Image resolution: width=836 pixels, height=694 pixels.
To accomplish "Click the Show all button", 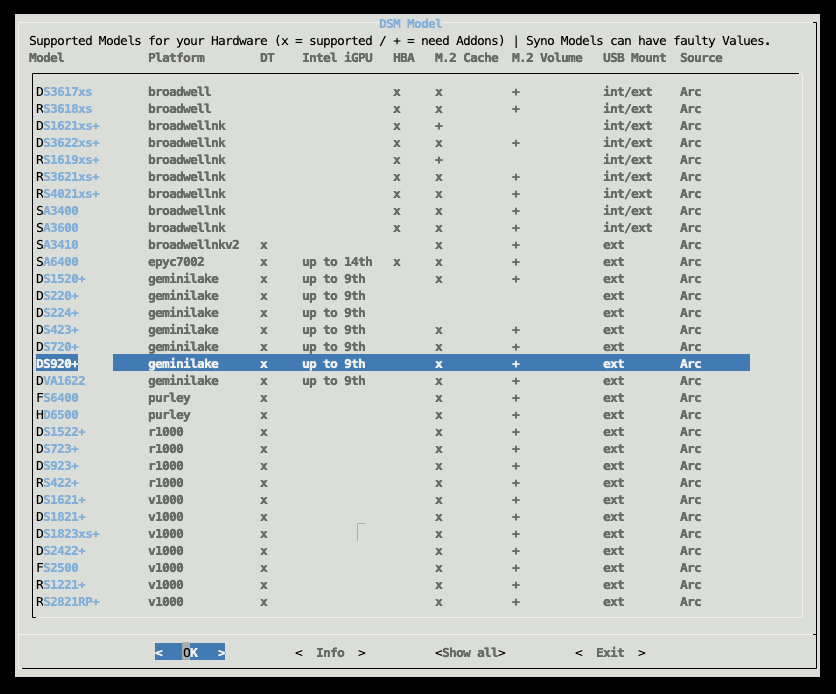I will click(x=470, y=653).
